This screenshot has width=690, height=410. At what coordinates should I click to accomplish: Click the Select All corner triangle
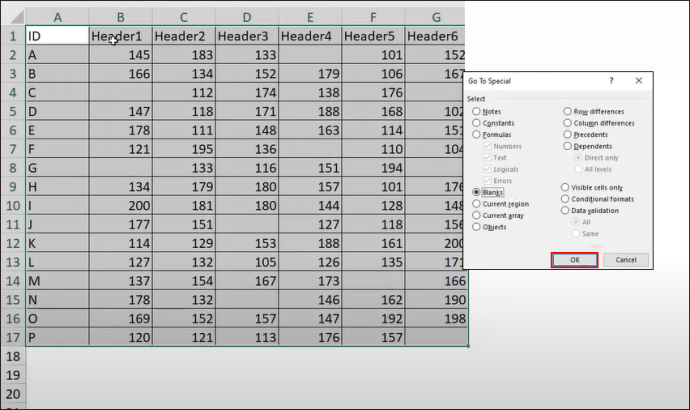click(x=17, y=17)
